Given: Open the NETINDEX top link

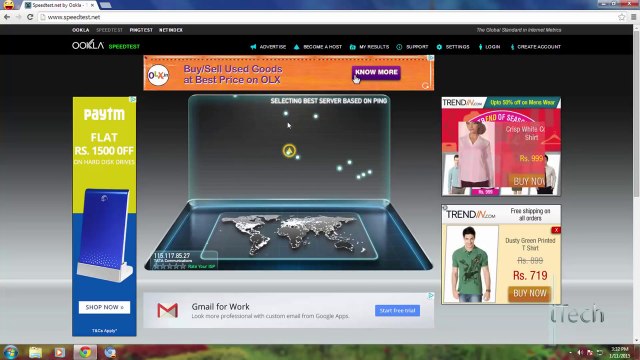Looking at the screenshot, I should coord(171,30).
